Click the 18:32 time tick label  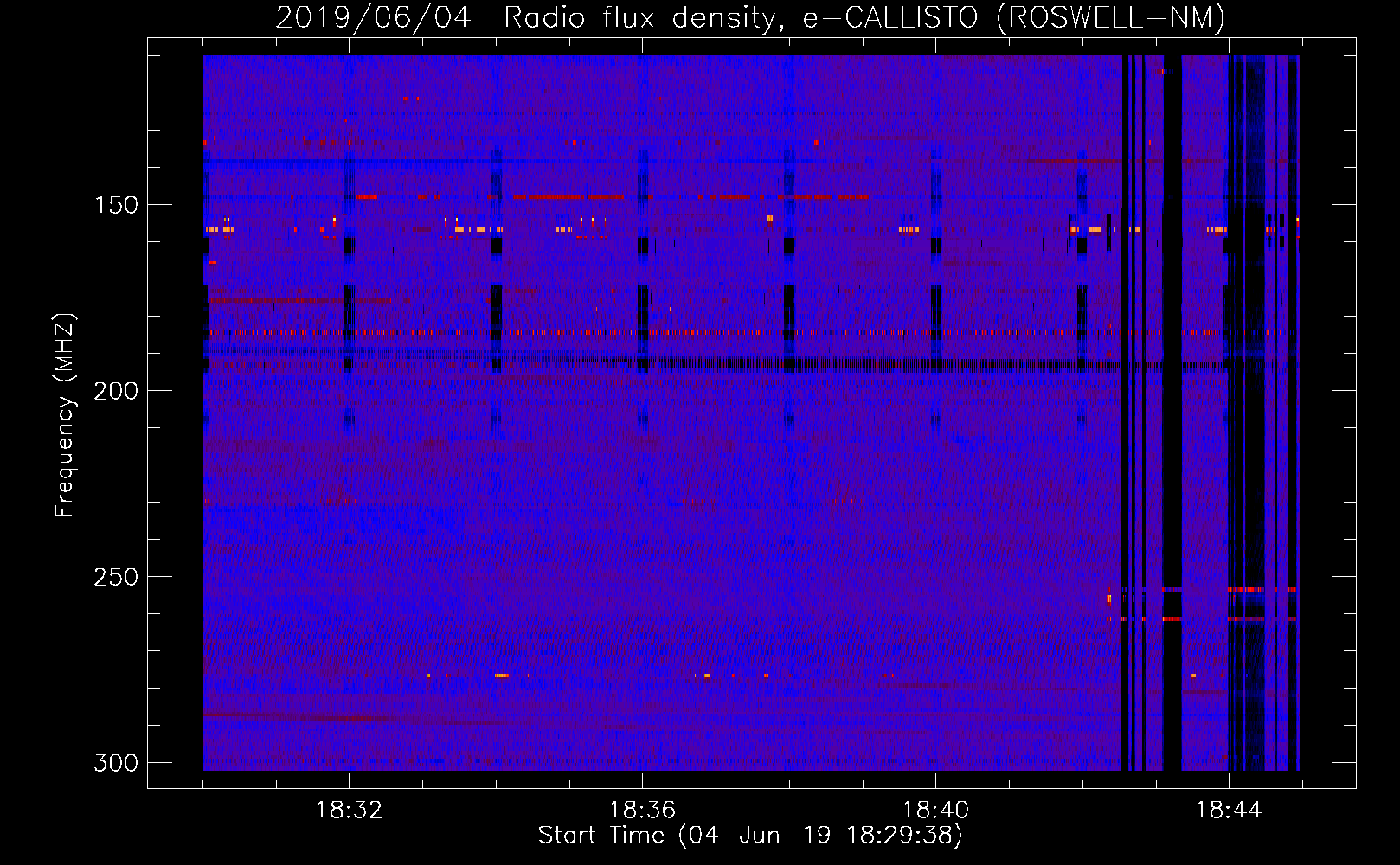[349, 811]
